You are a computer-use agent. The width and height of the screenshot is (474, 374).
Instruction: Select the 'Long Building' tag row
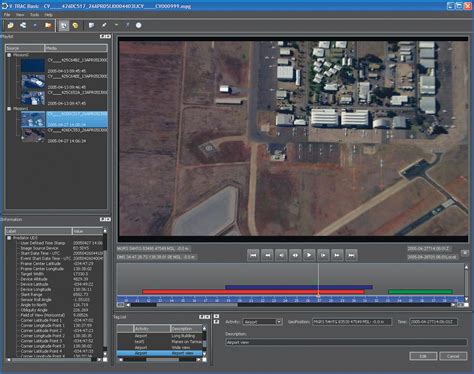coord(159,336)
